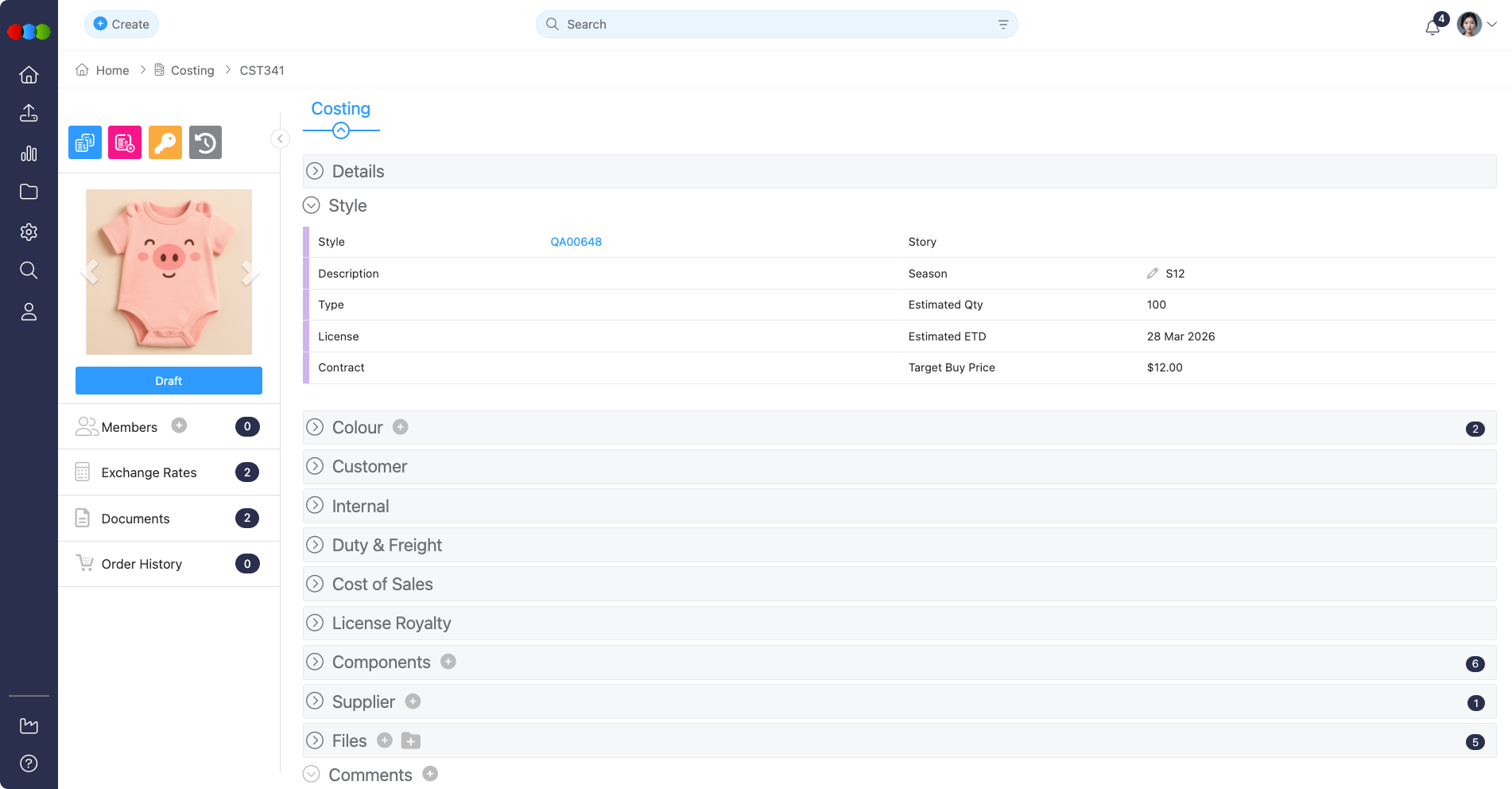
Task: Select the Costing tab
Action: tap(340, 109)
